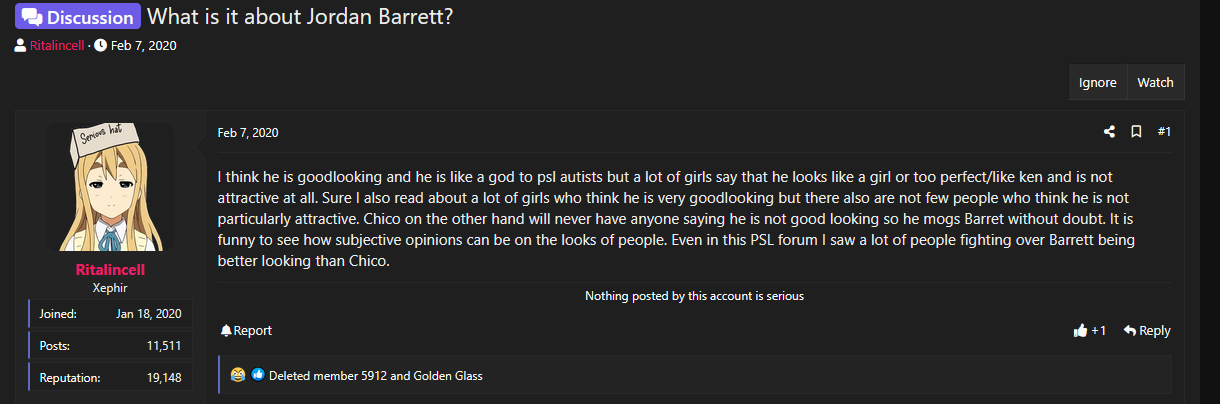
Task: Click thread starter Ritalincell below the title
Action: point(57,46)
